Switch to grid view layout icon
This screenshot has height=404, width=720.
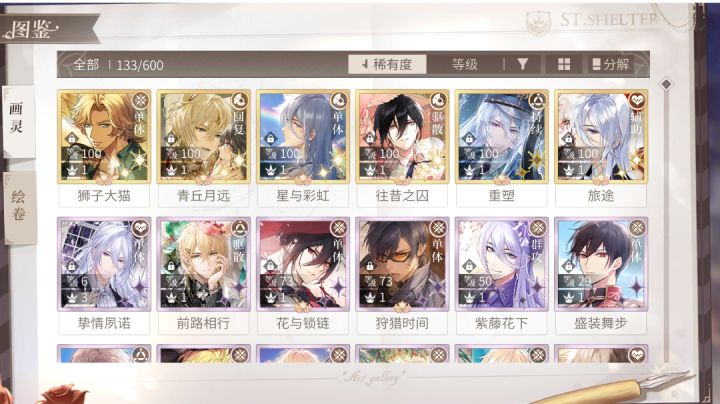point(564,64)
